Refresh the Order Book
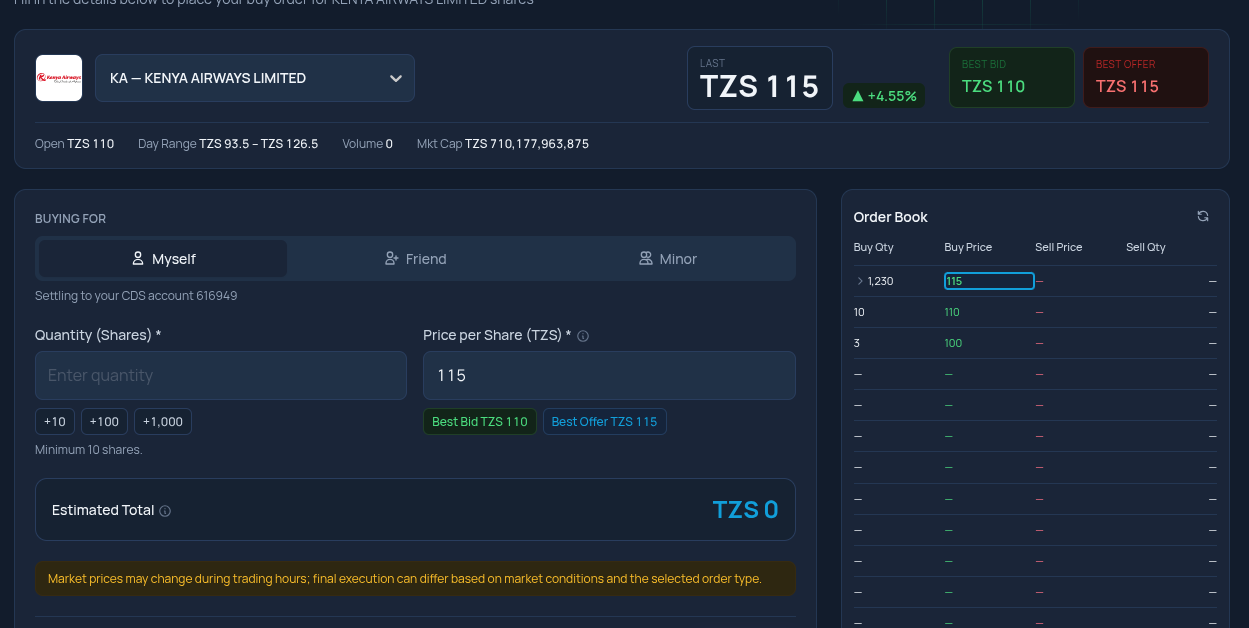 (1203, 216)
